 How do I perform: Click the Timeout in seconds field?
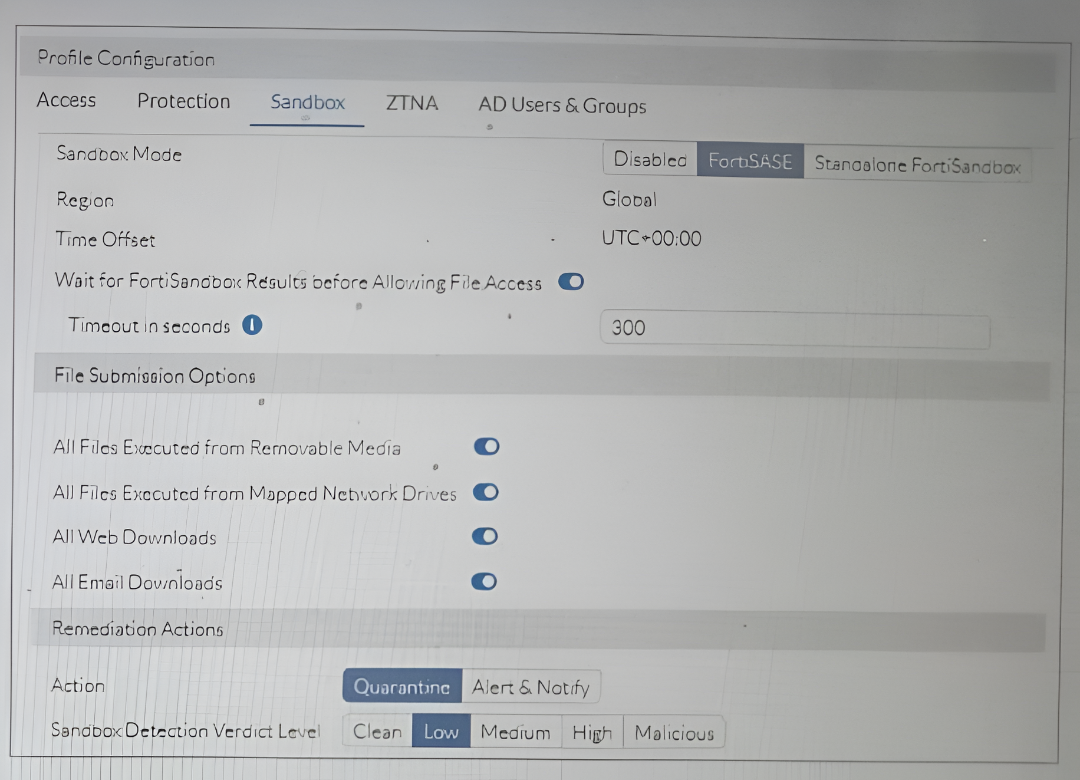pyautogui.click(x=795, y=328)
